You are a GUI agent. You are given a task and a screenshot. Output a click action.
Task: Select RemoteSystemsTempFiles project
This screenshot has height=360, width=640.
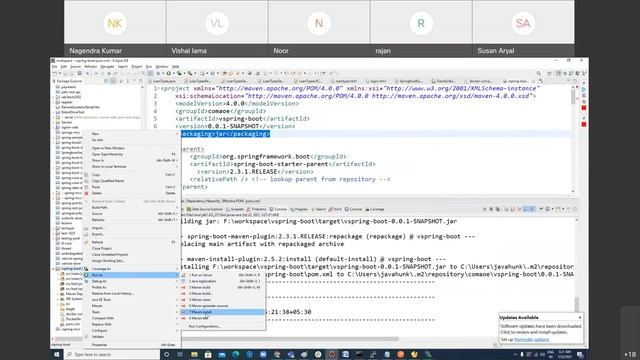click(x=80, y=107)
